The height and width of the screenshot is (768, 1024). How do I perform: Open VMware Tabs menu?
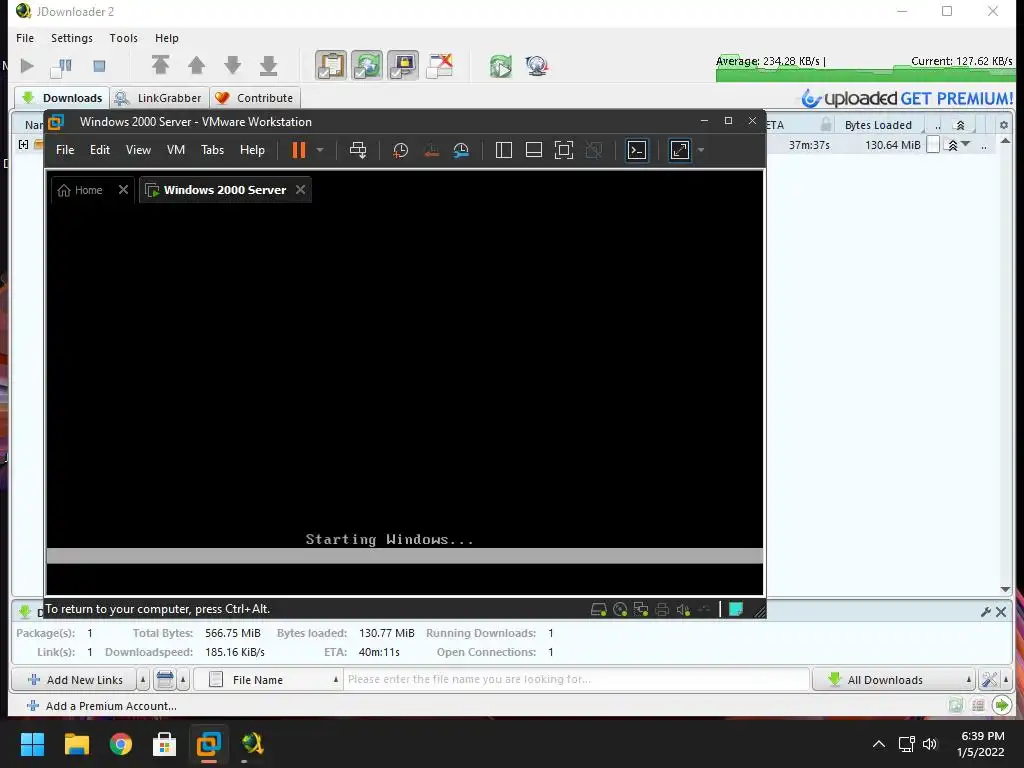pos(212,150)
